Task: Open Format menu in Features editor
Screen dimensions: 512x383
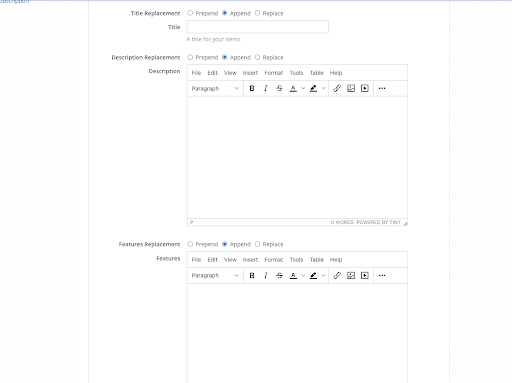Action: point(274,260)
